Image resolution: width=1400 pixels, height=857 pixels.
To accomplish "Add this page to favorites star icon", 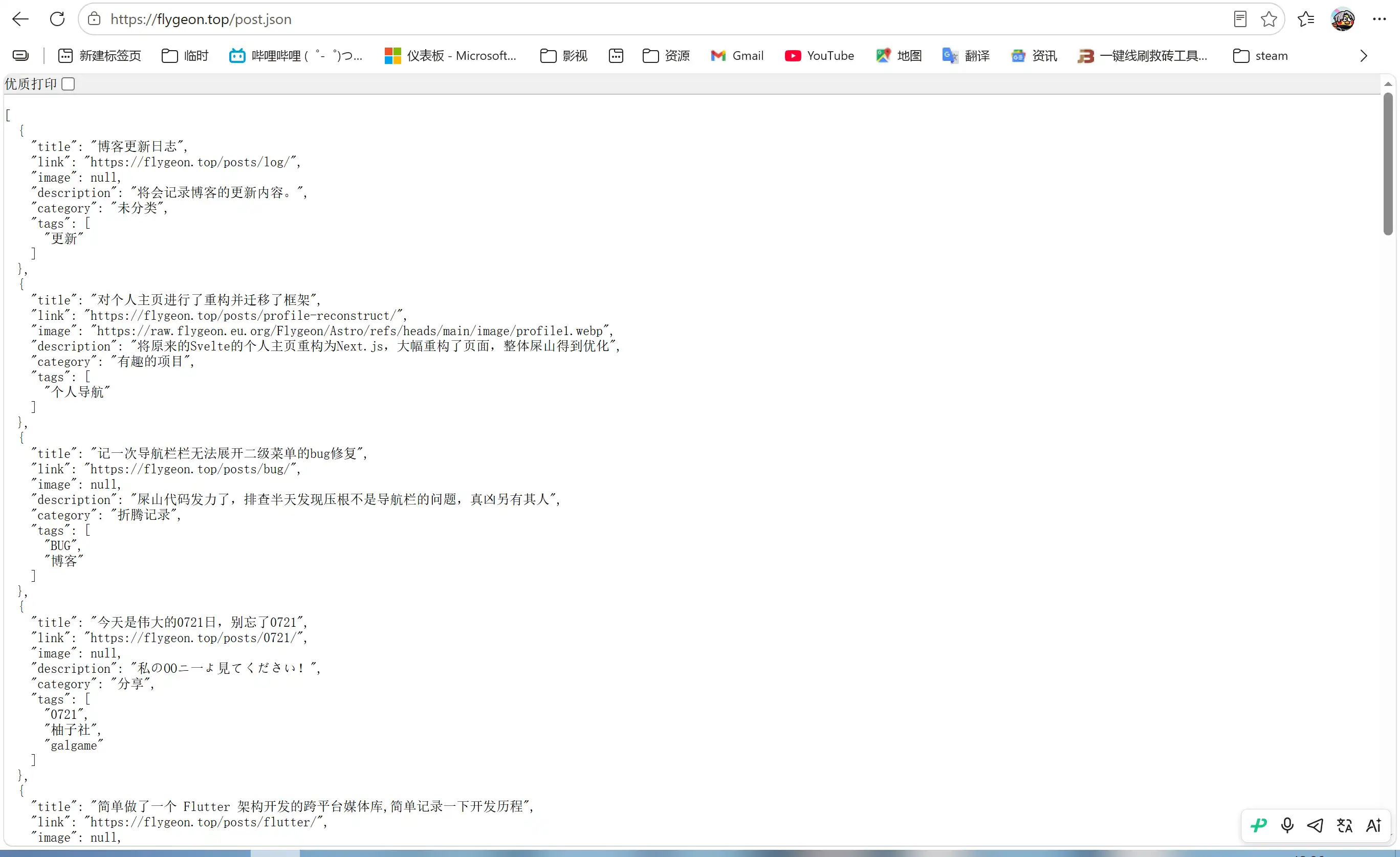I will tap(1269, 19).
